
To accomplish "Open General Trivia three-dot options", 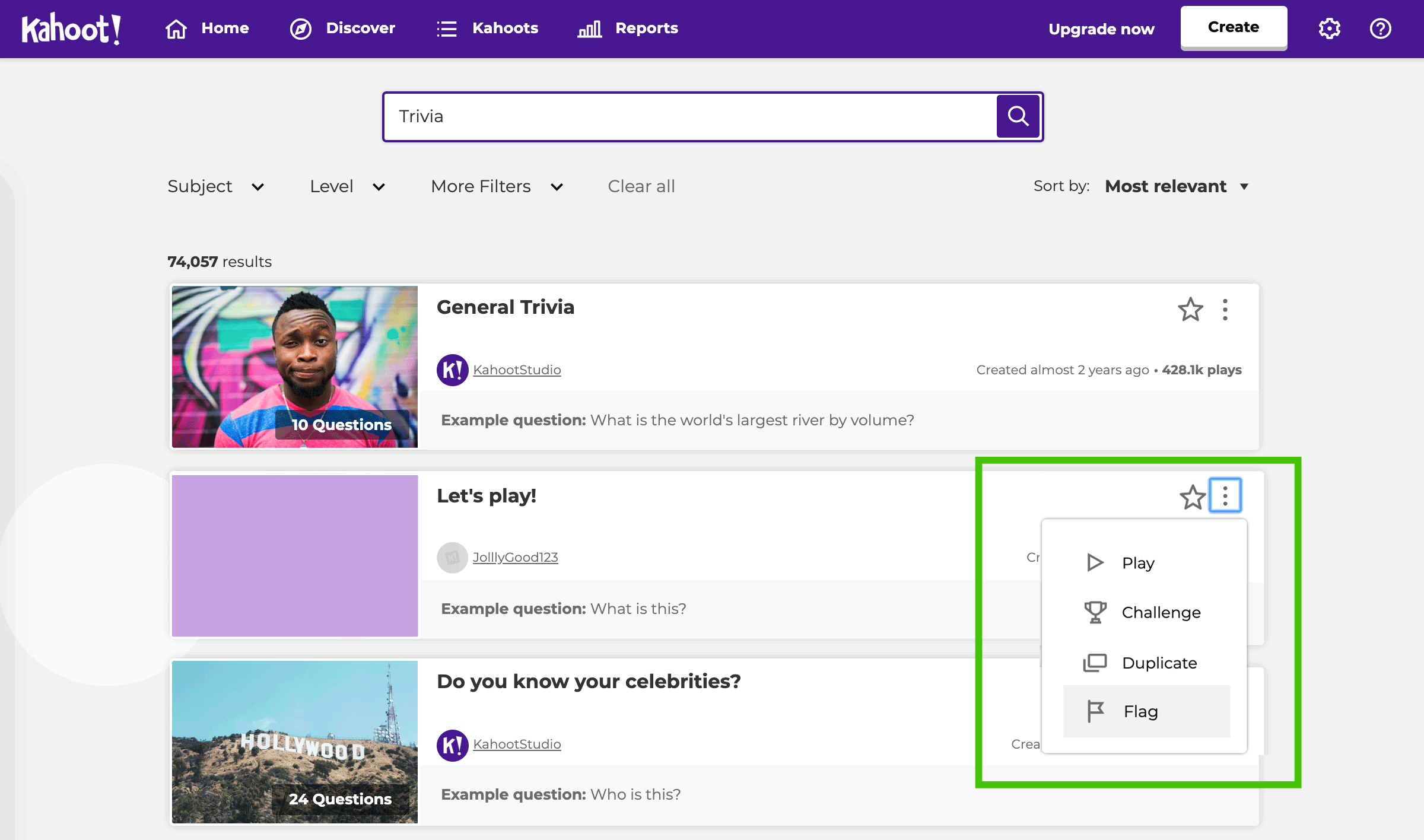I will [1225, 310].
